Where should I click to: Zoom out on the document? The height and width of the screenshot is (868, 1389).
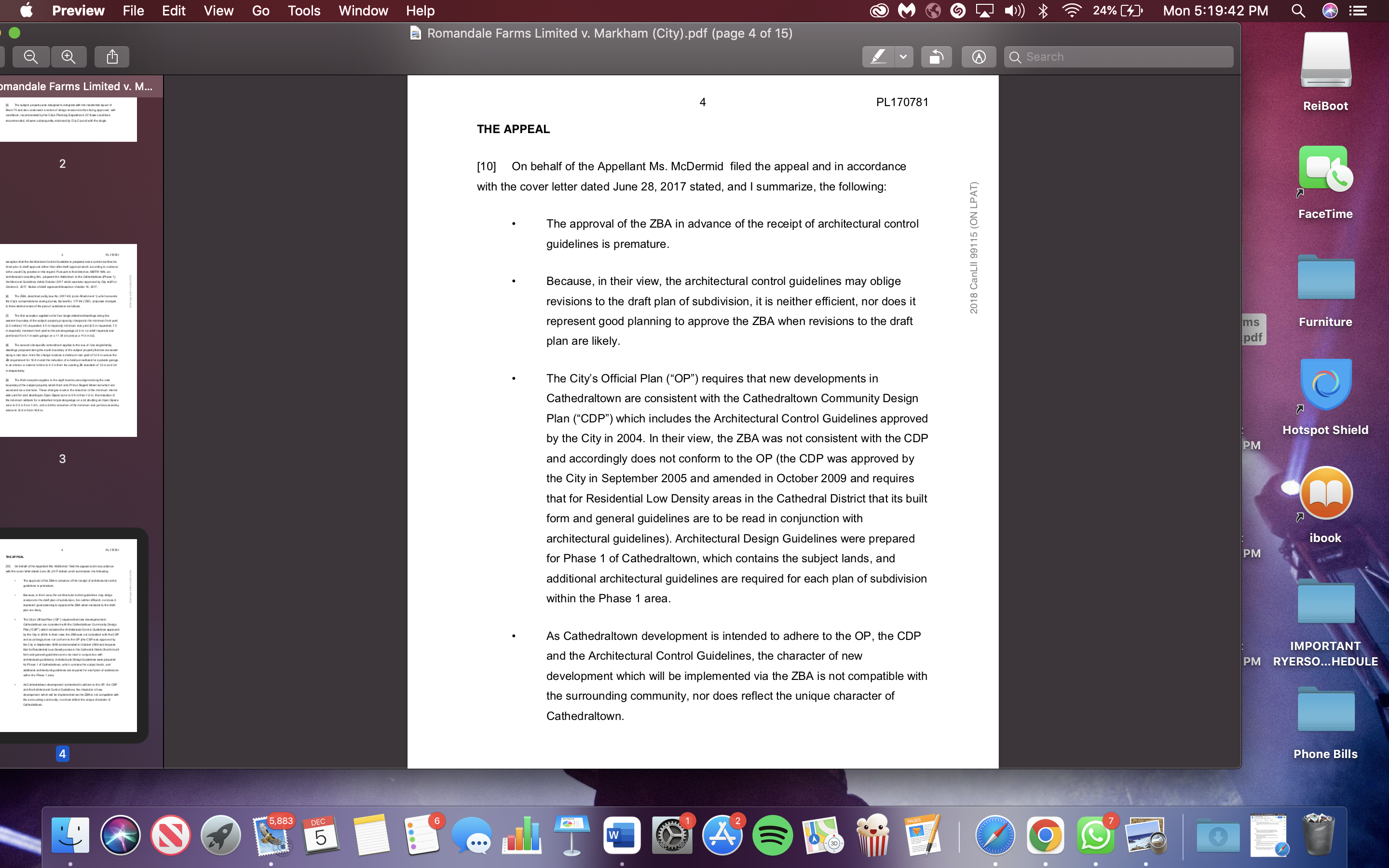click(x=31, y=56)
